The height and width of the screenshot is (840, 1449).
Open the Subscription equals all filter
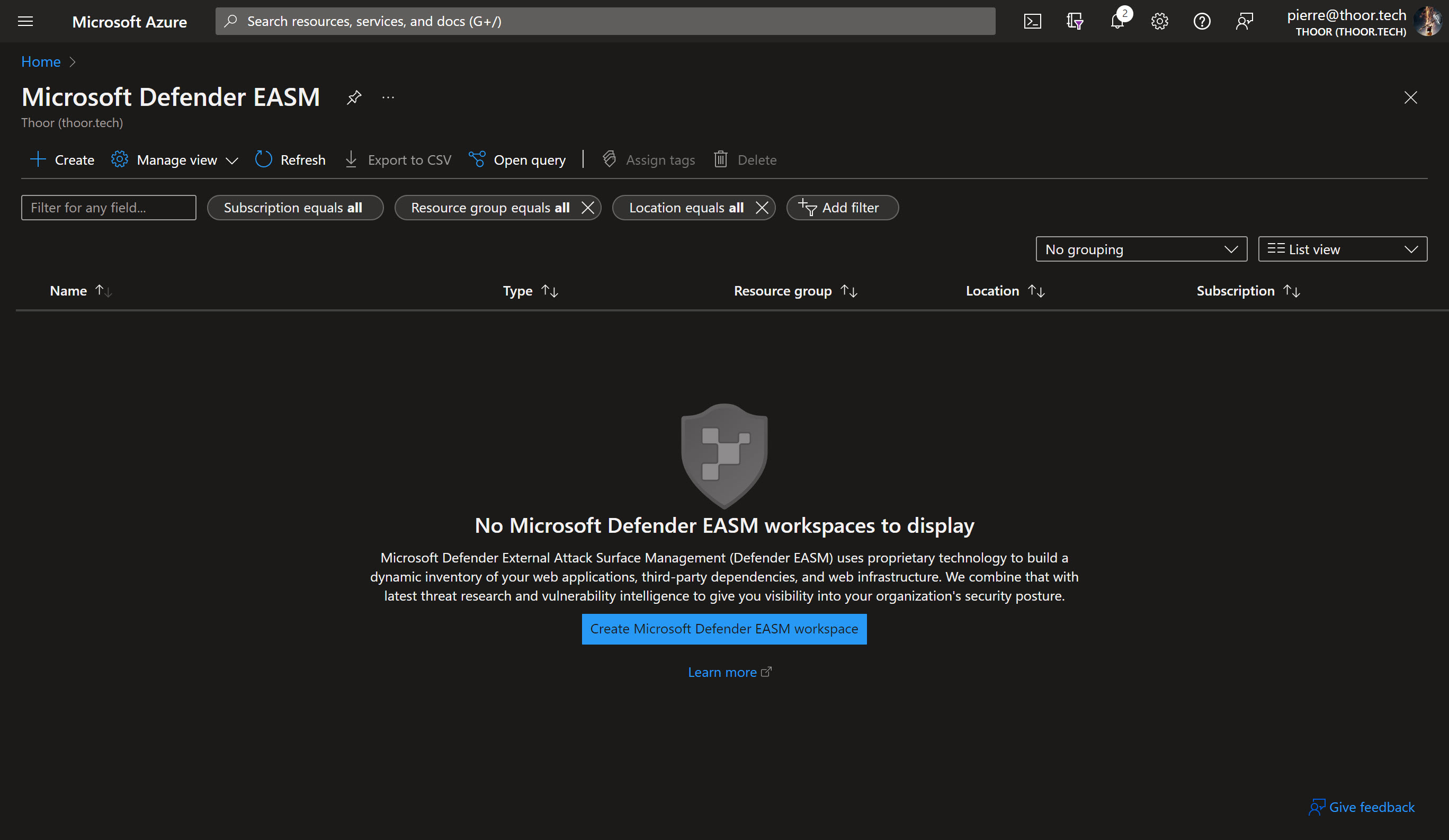point(295,208)
